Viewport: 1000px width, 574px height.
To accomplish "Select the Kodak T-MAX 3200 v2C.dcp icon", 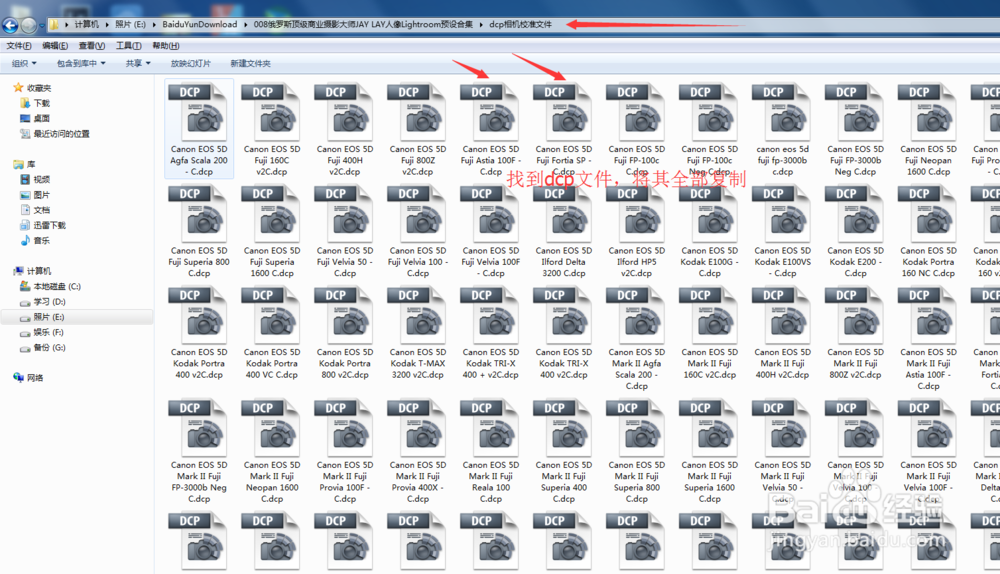I will (416, 315).
